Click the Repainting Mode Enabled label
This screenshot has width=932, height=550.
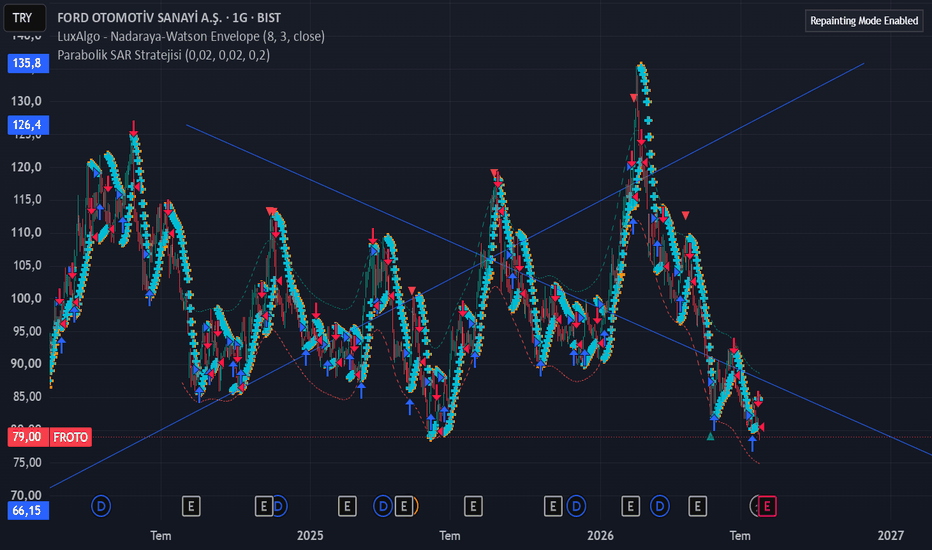[864, 21]
